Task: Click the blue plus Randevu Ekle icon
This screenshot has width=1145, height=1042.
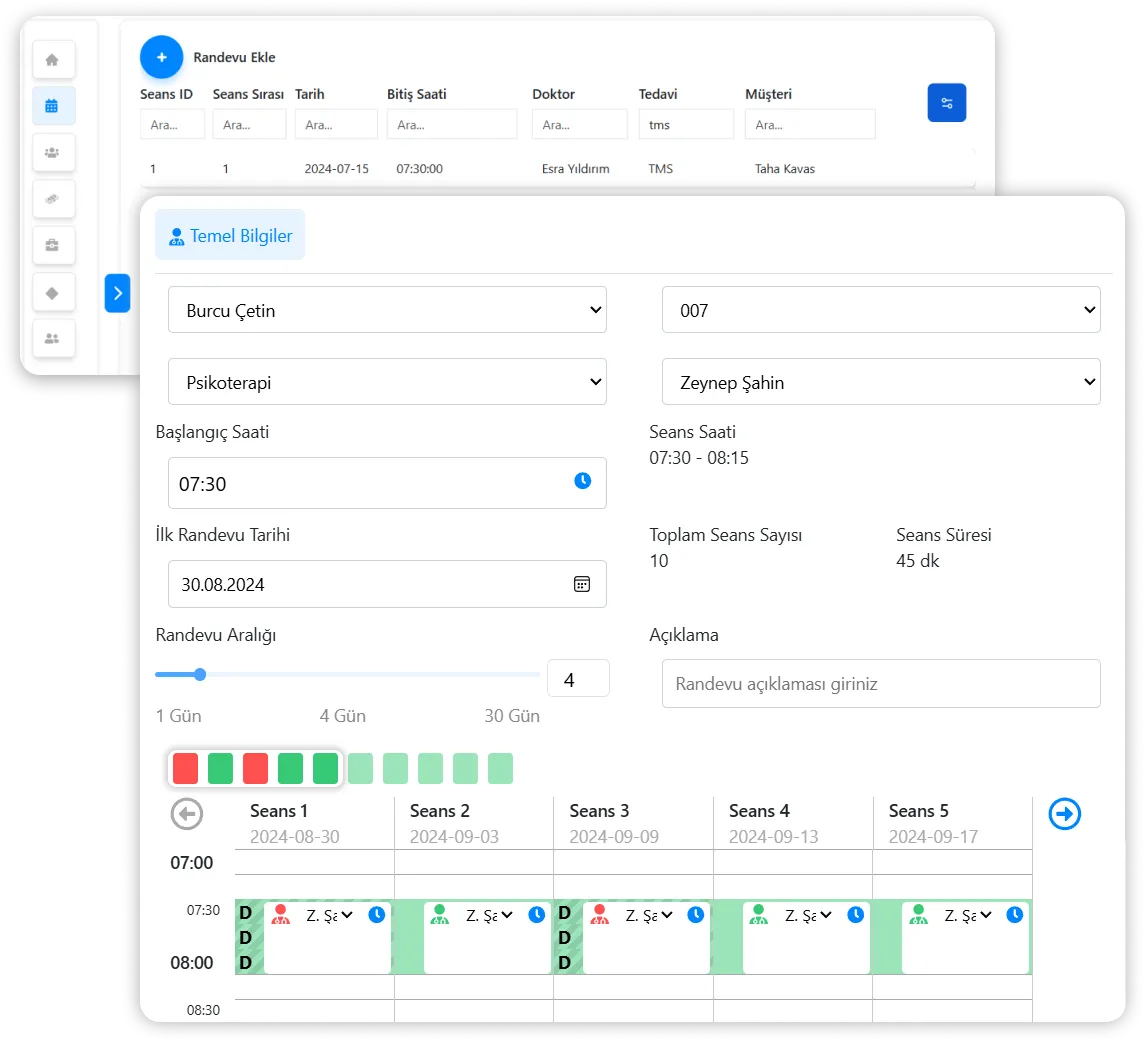Action: tap(161, 57)
